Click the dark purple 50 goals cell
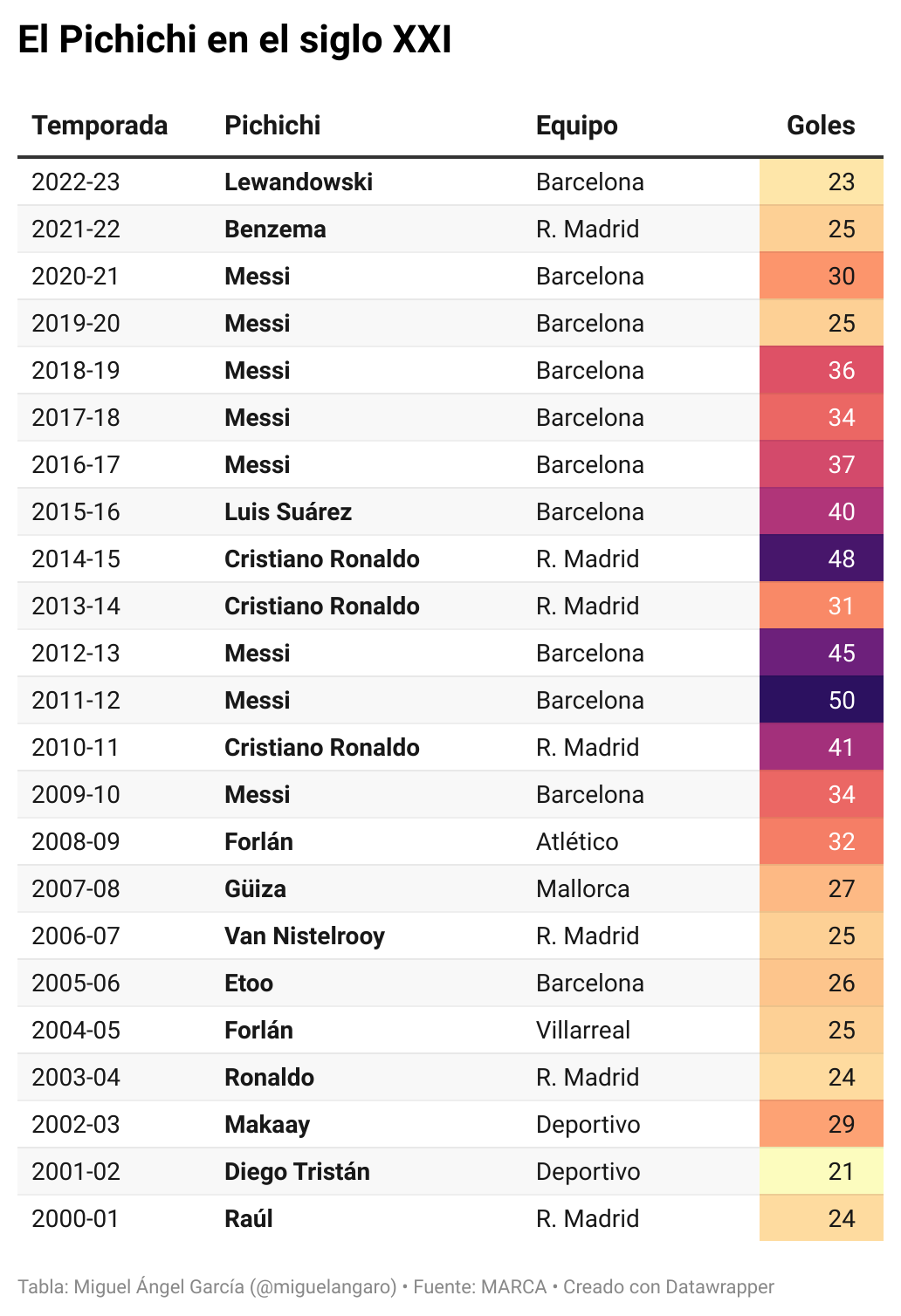The height and width of the screenshot is (1316, 901). point(822,700)
